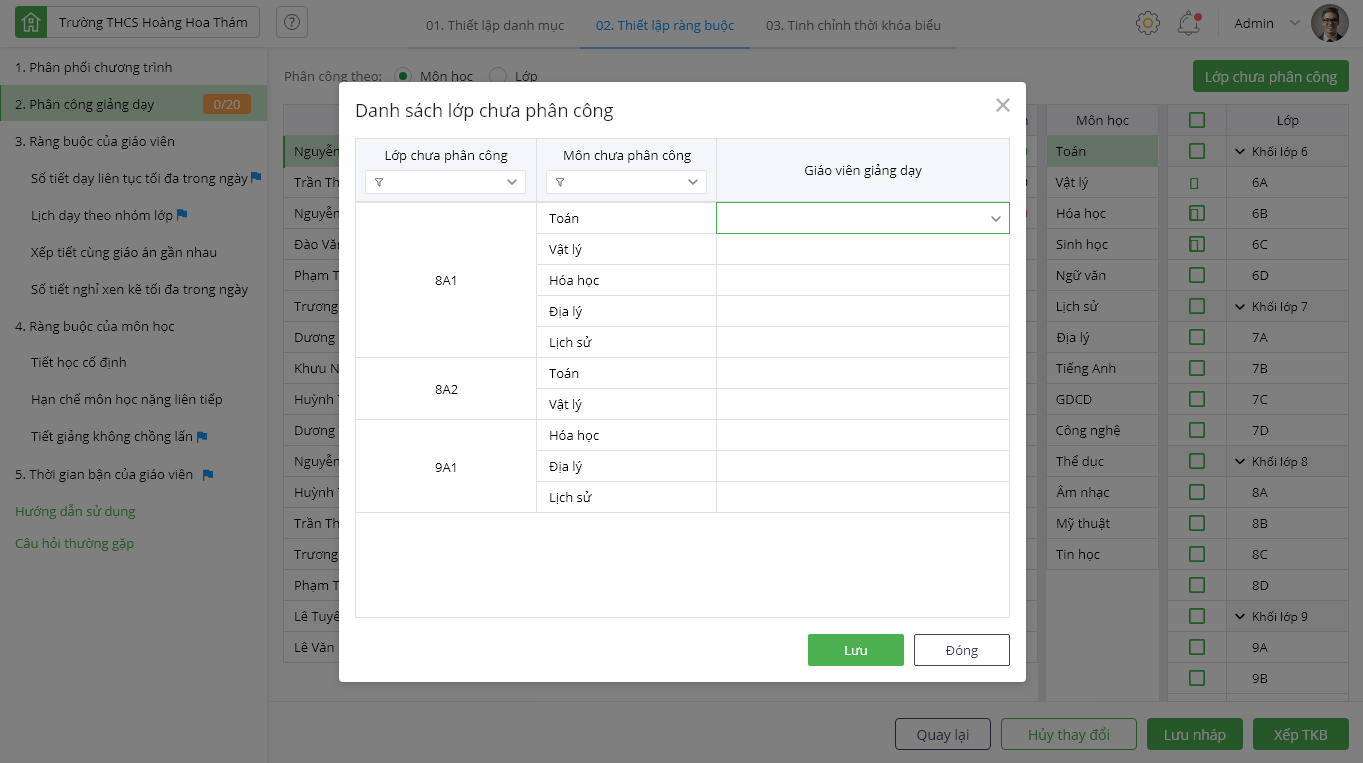Open the notifications bell
Screen dimensions: 1363x763
(1188, 23)
